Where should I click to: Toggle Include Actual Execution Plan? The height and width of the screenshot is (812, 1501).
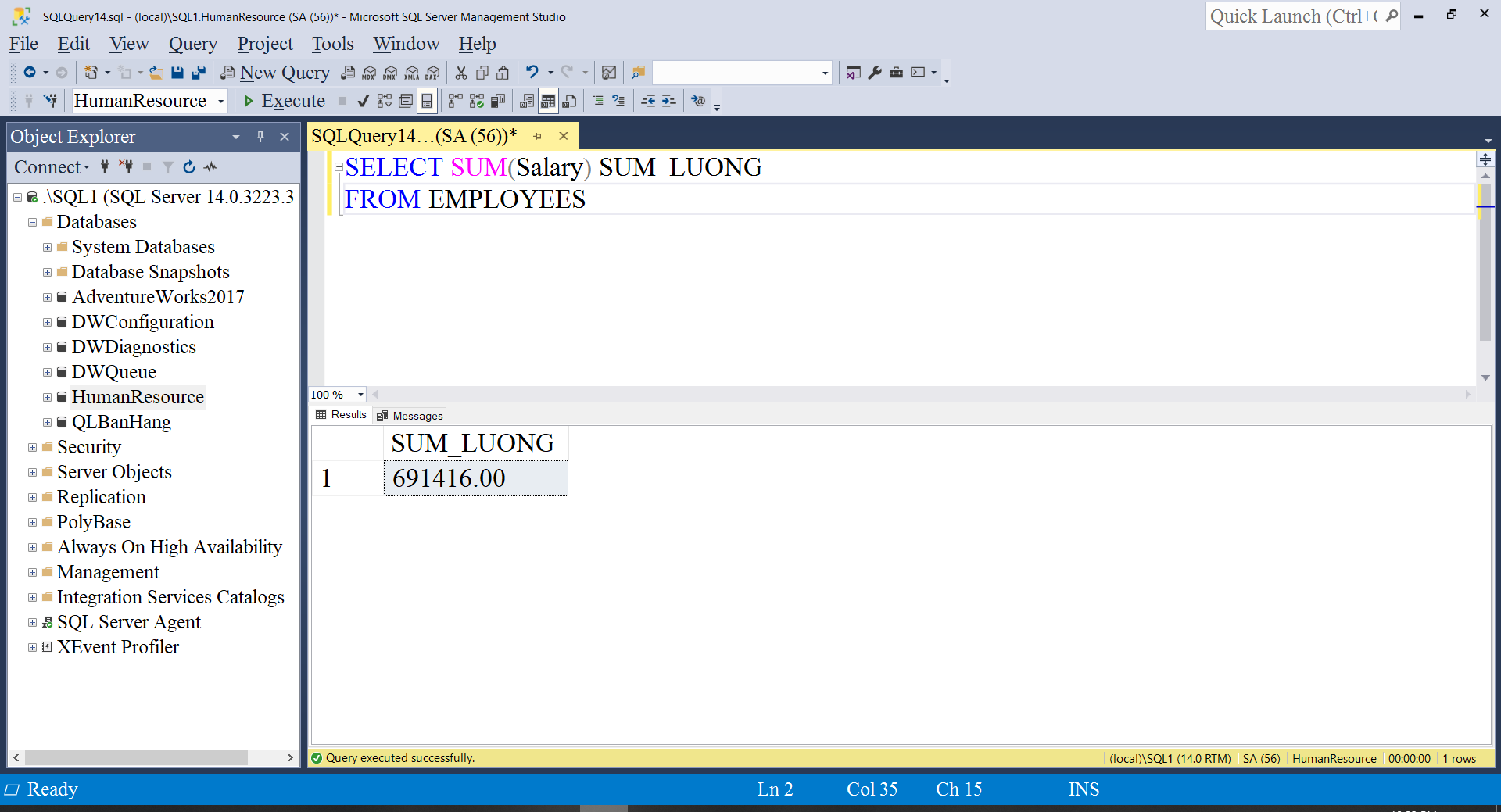click(x=455, y=101)
